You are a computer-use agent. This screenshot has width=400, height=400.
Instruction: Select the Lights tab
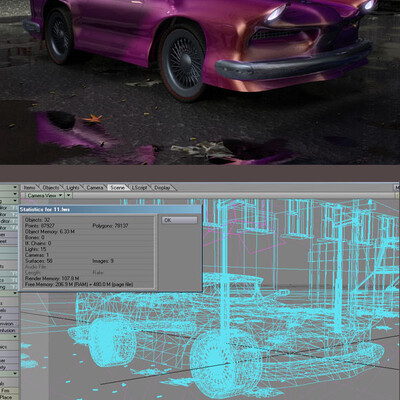(72, 188)
